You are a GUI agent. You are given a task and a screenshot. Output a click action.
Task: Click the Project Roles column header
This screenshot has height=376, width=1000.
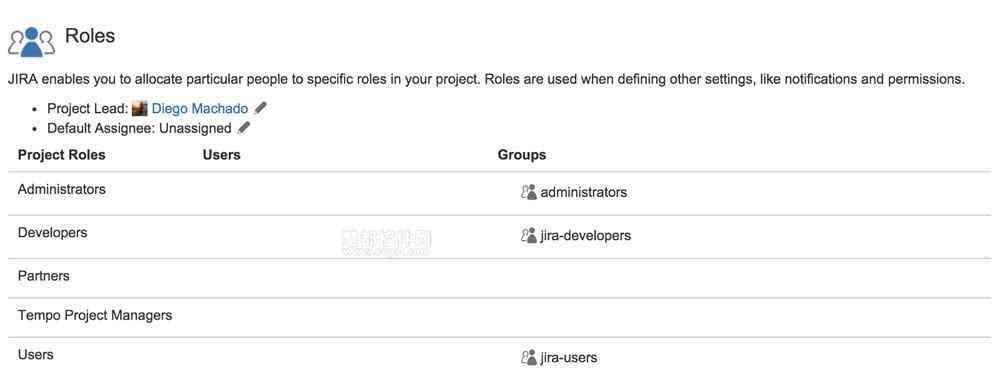(x=62, y=155)
